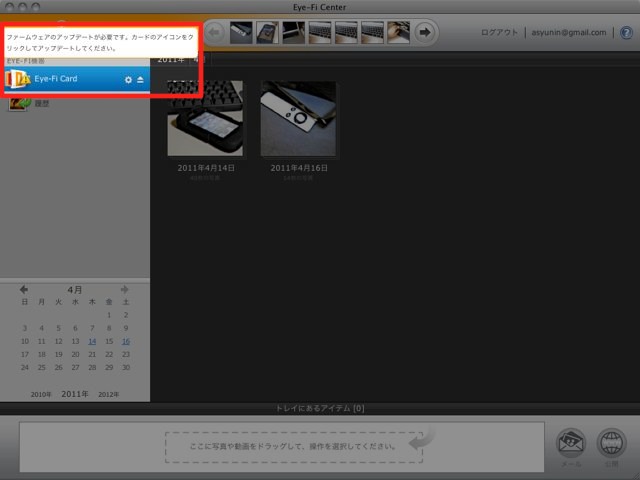Select the Eye-Fi Card row in sidebar
640x480 pixels.
(78, 79)
